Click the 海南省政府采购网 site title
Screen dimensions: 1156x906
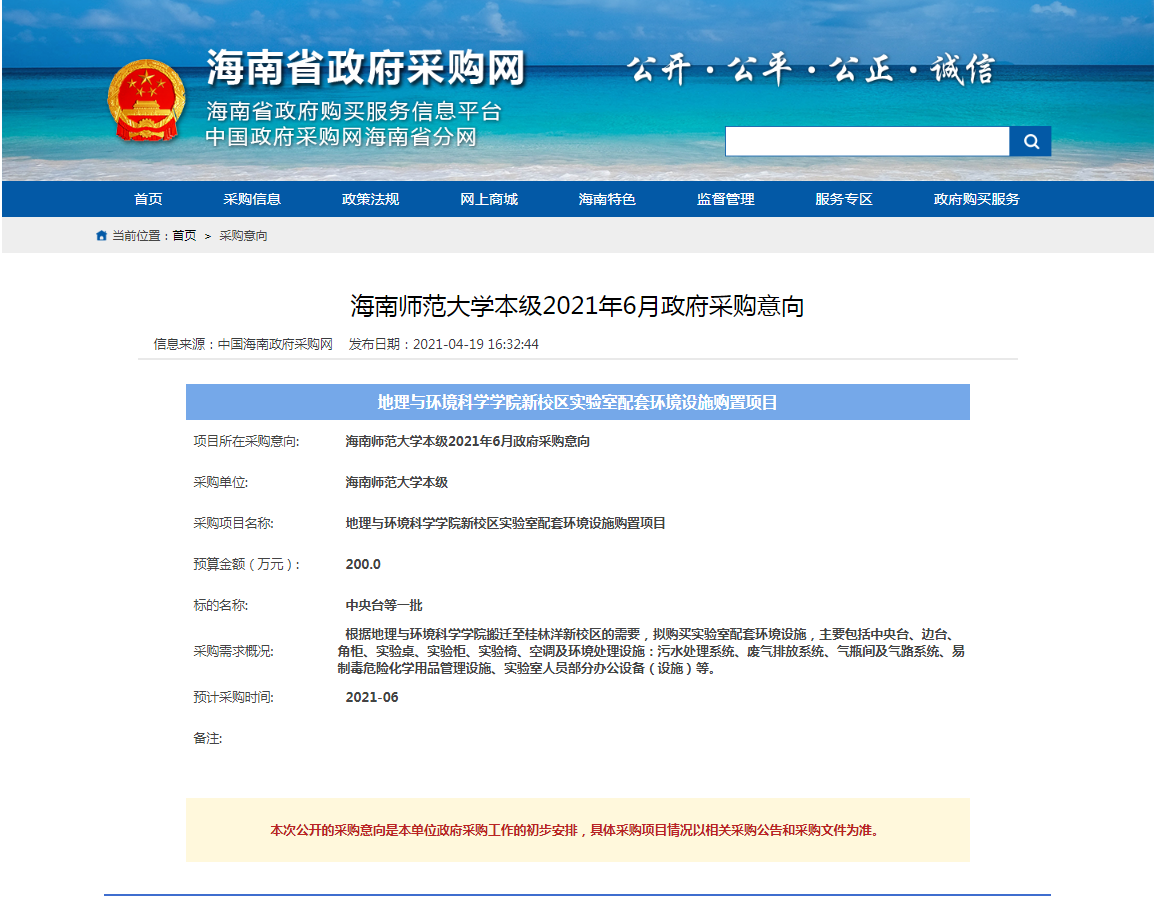pyautogui.click(x=366, y=69)
